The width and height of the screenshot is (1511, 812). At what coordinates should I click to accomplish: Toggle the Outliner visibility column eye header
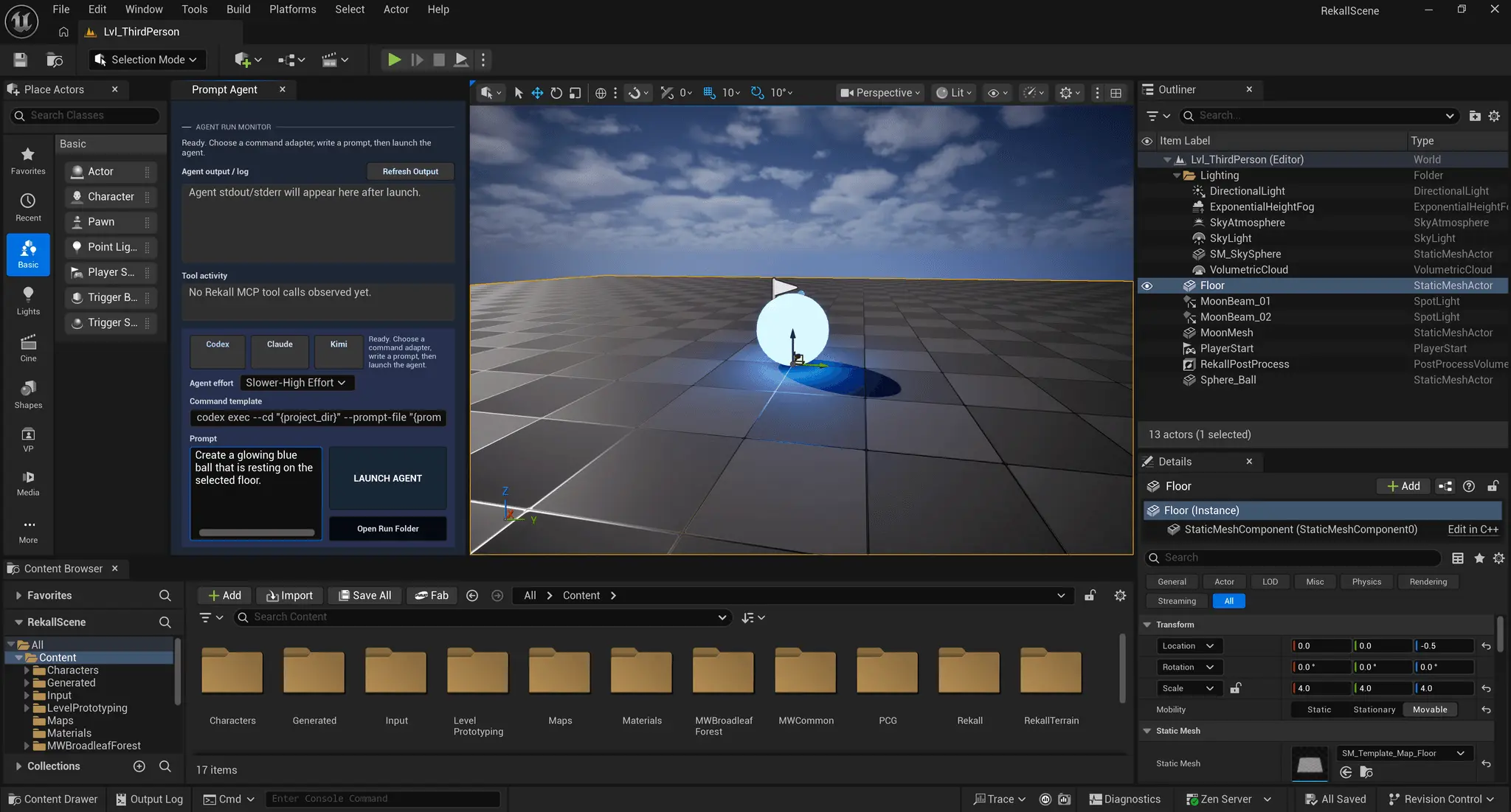(1147, 141)
